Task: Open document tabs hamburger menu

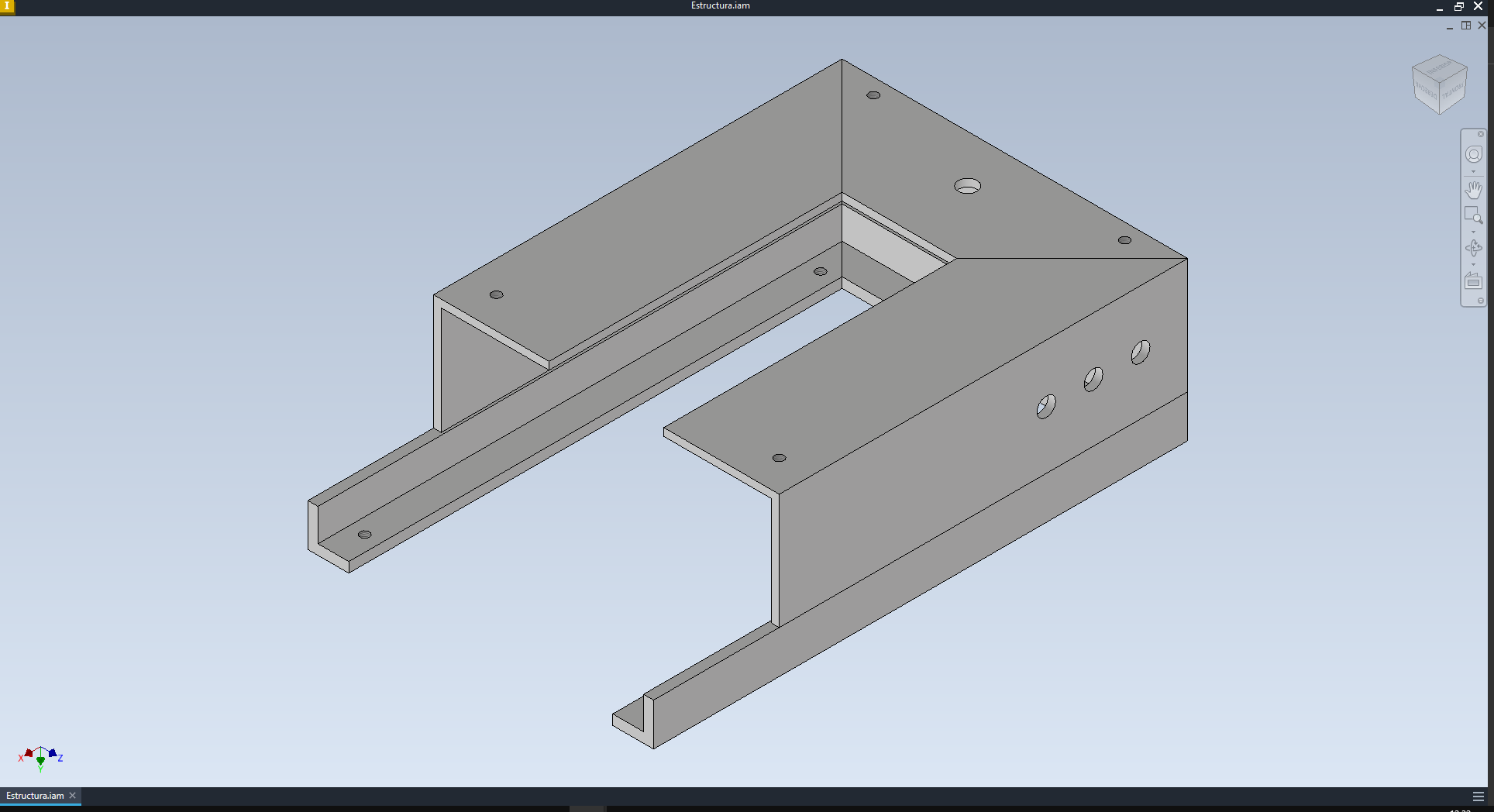Action: [1478, 797]
